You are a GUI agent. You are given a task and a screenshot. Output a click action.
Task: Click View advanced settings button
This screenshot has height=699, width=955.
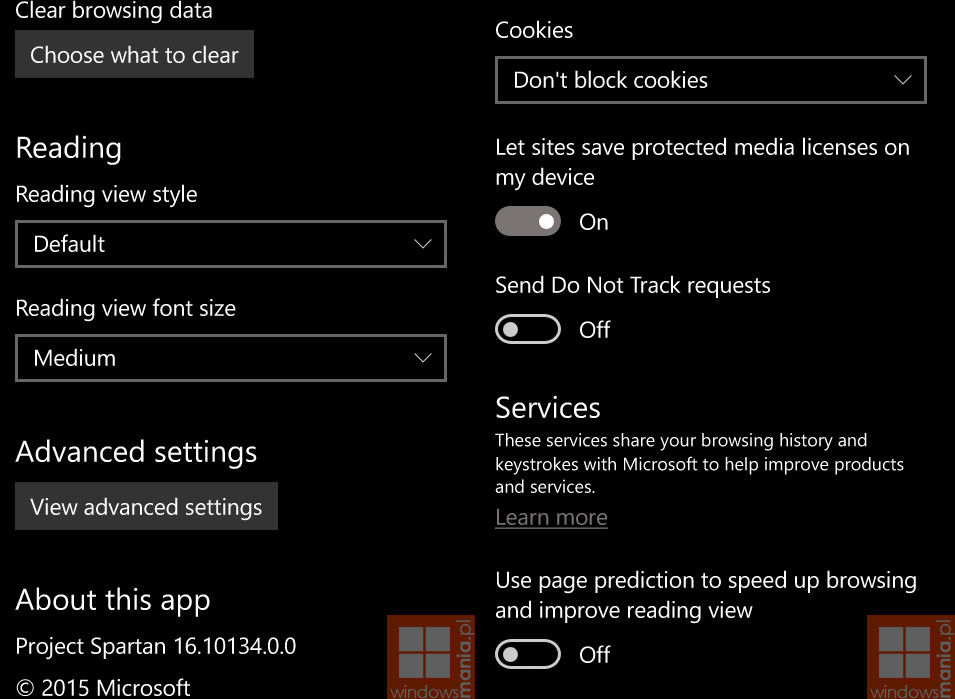(x=146, y=507)
